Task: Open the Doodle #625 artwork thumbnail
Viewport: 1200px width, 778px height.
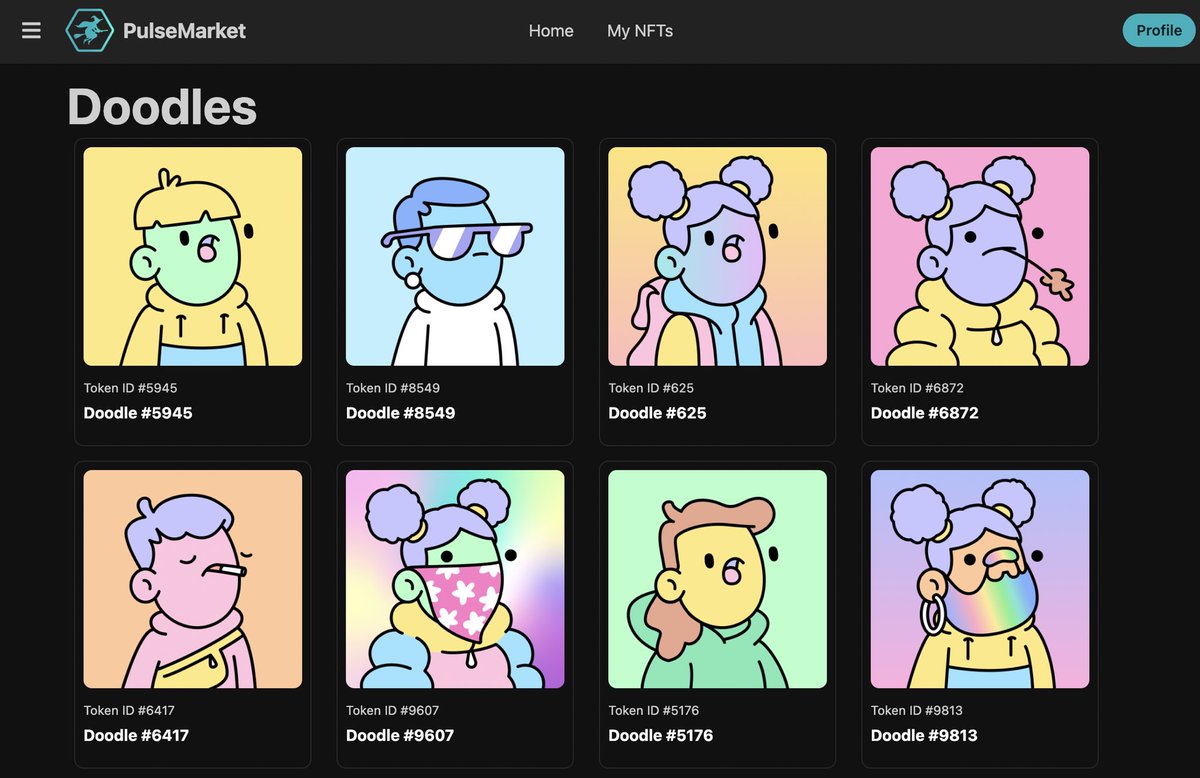Action: (x=718, y=257)
